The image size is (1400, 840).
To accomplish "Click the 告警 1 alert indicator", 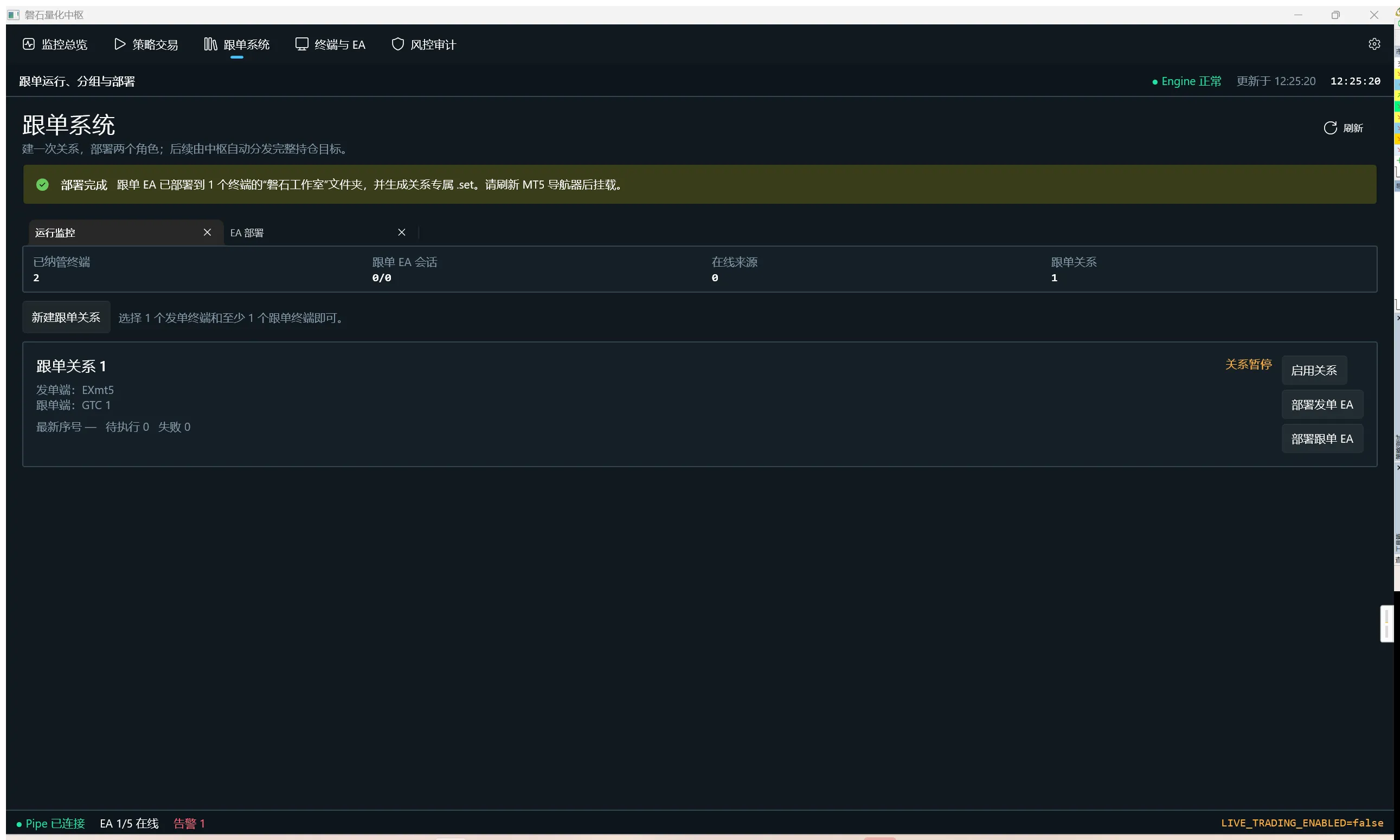I will click(189, 824).
